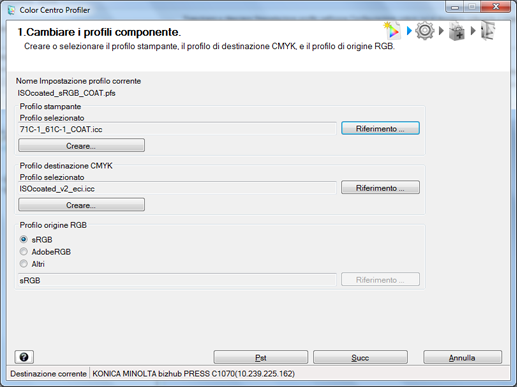
Task: Proceed with the Succ button
Action: (360, 357)
